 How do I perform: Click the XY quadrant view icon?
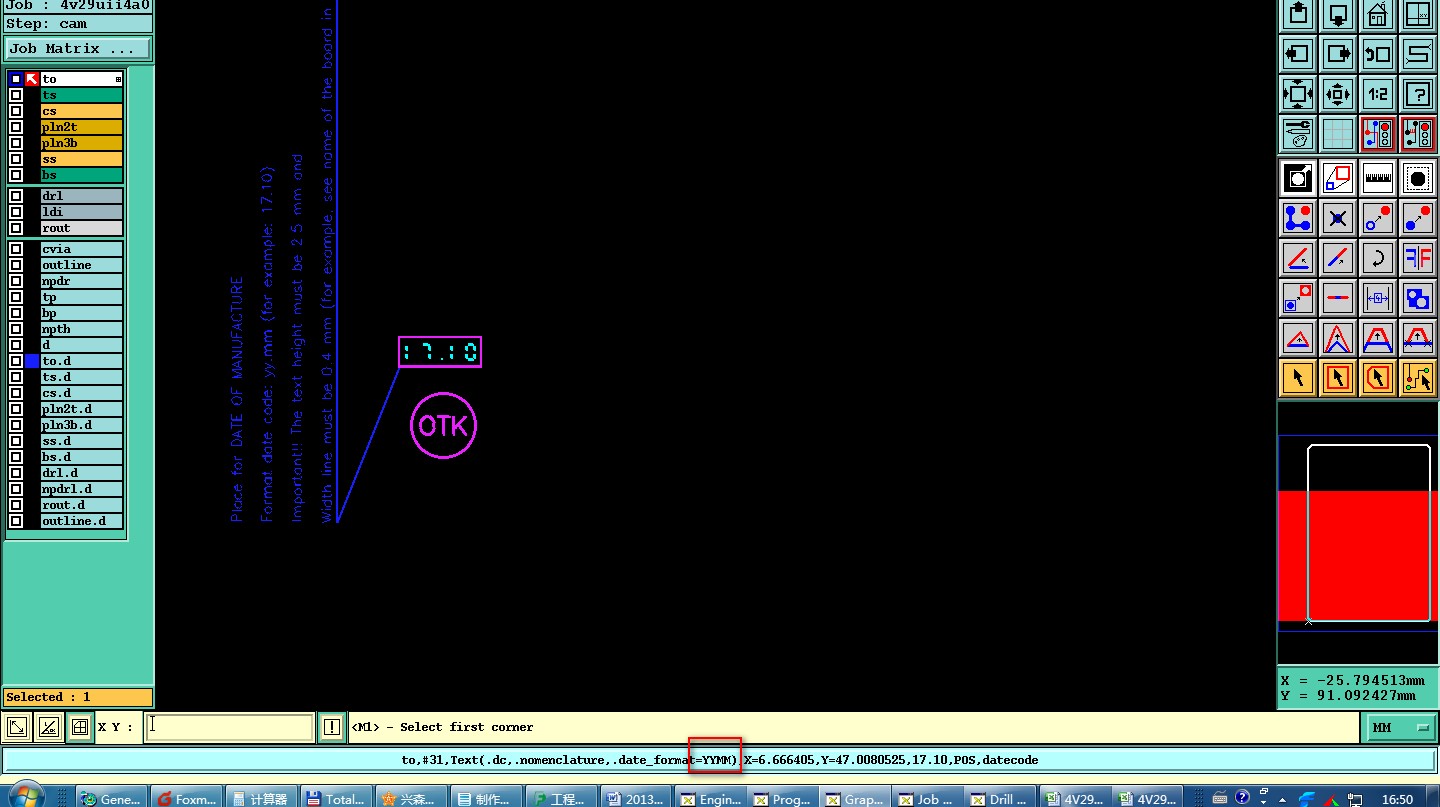click(1418, 14)
